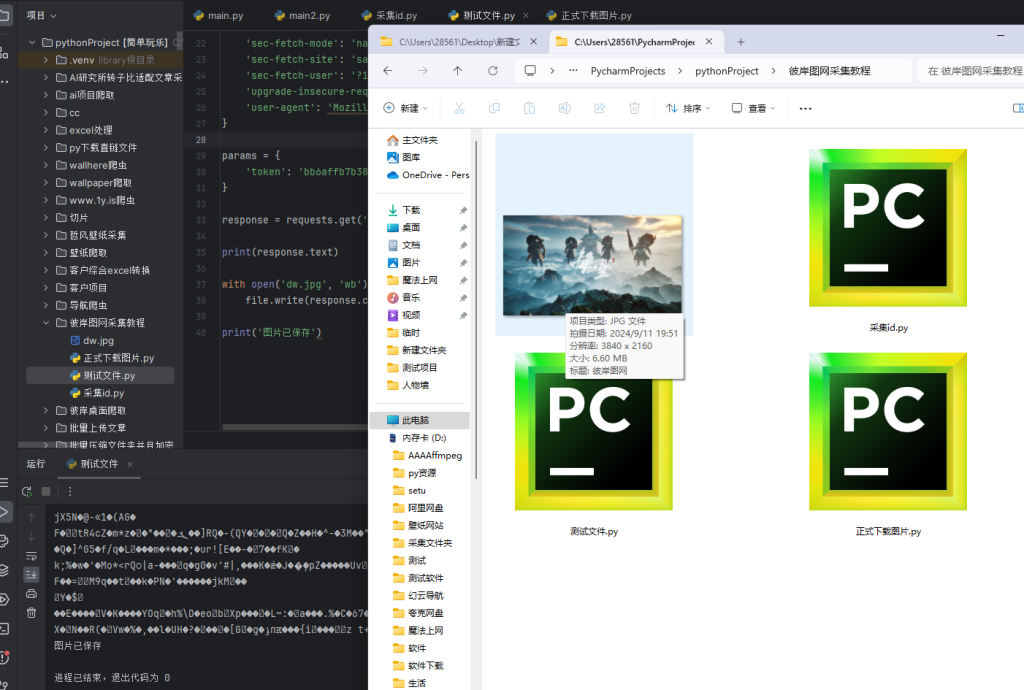This screenshot has height=690, width=1024.
Task: Click the Explorer refresh button
Action: pyautogui.click(x=492, y=71)
